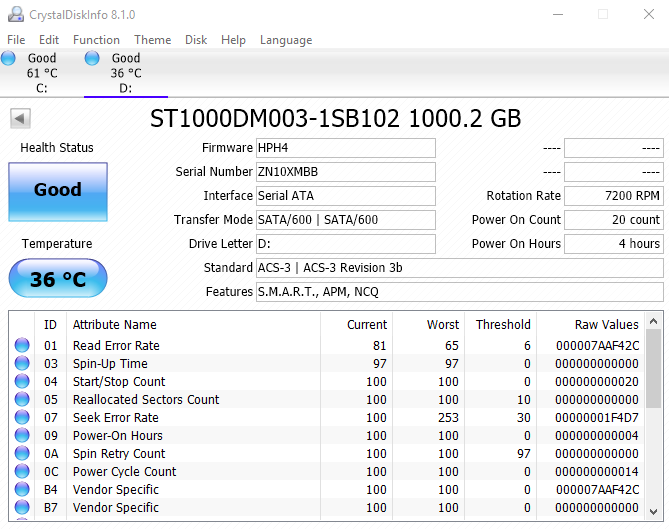Click the status orb for Spin Retry Count
669x529 pixels.
22,453
